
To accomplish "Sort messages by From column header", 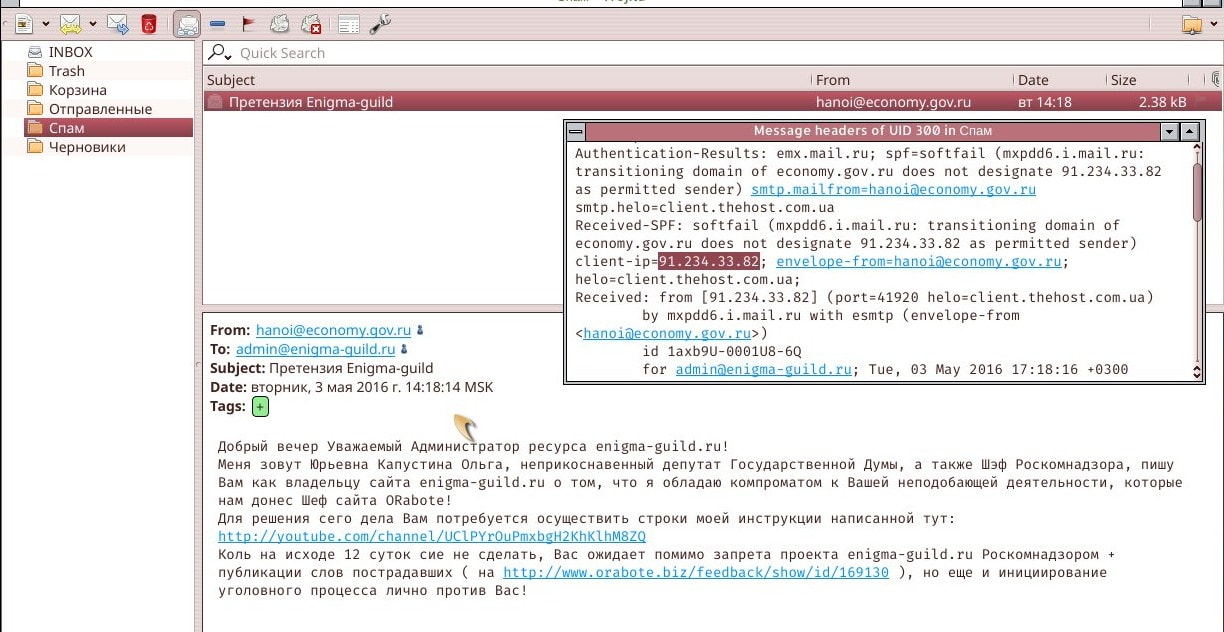I will pos(912,80).
